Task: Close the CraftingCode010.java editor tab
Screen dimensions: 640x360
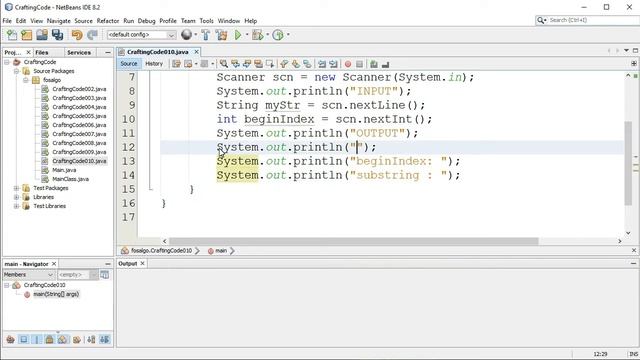Action: point(196,52)
